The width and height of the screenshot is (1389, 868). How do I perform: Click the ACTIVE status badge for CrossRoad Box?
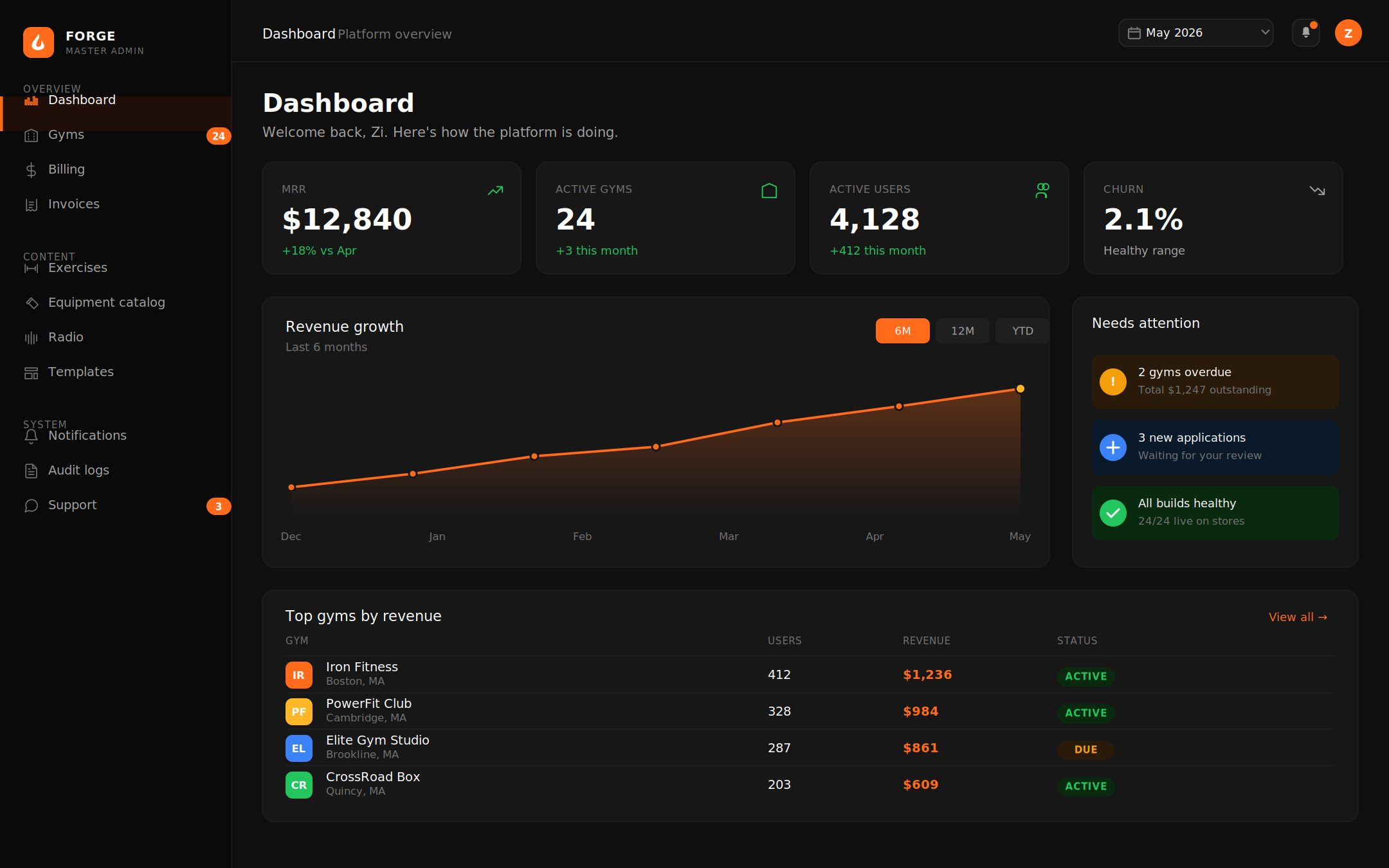(1086, 786)
